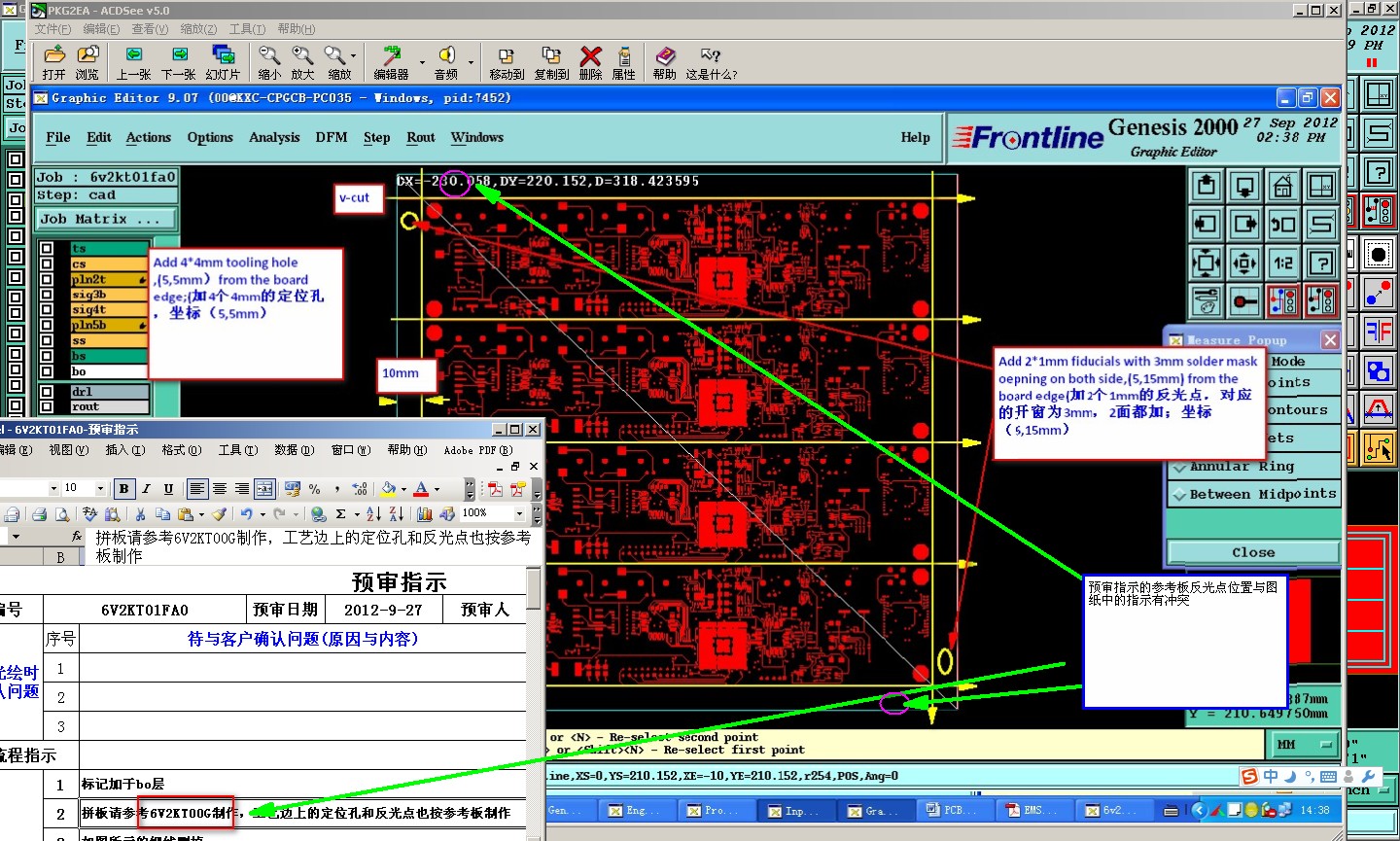Click the pan down view icon

click(x=1244, y=186)
